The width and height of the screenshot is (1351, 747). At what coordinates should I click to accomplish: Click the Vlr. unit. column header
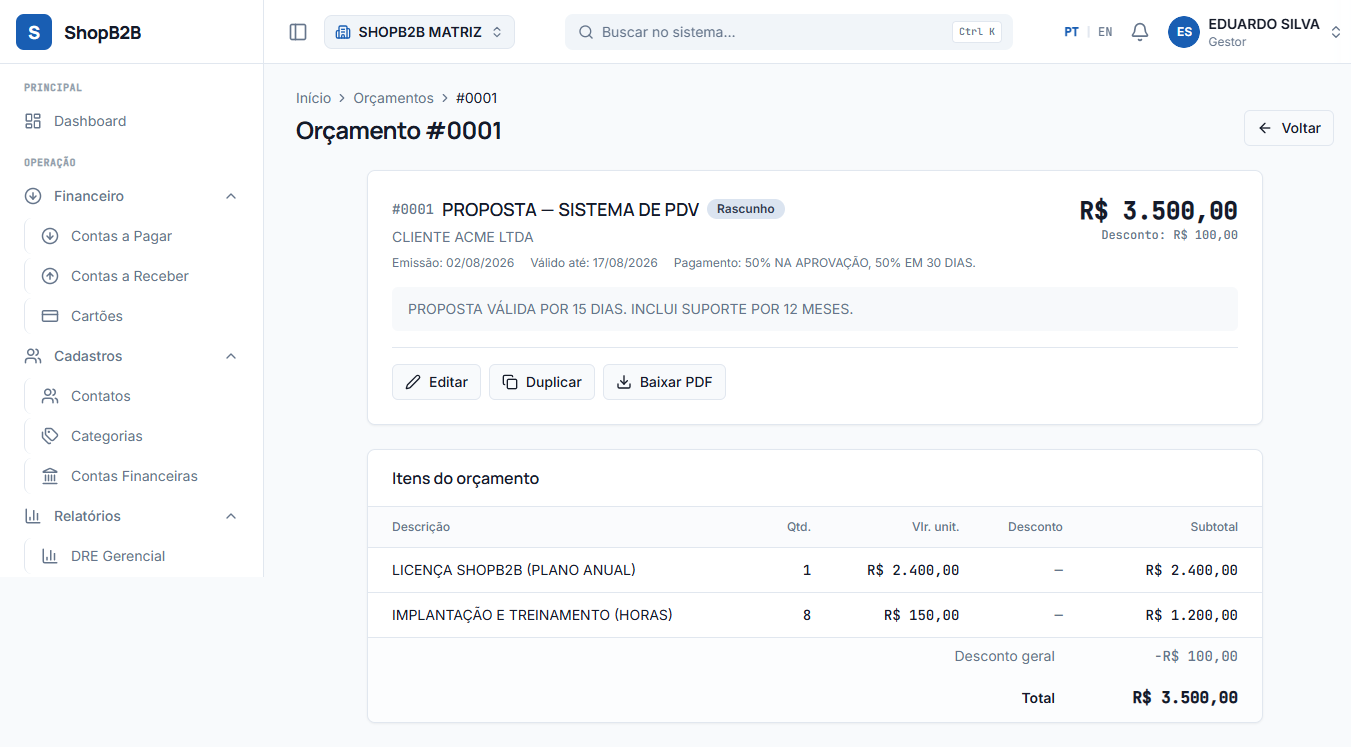(936, 527)
